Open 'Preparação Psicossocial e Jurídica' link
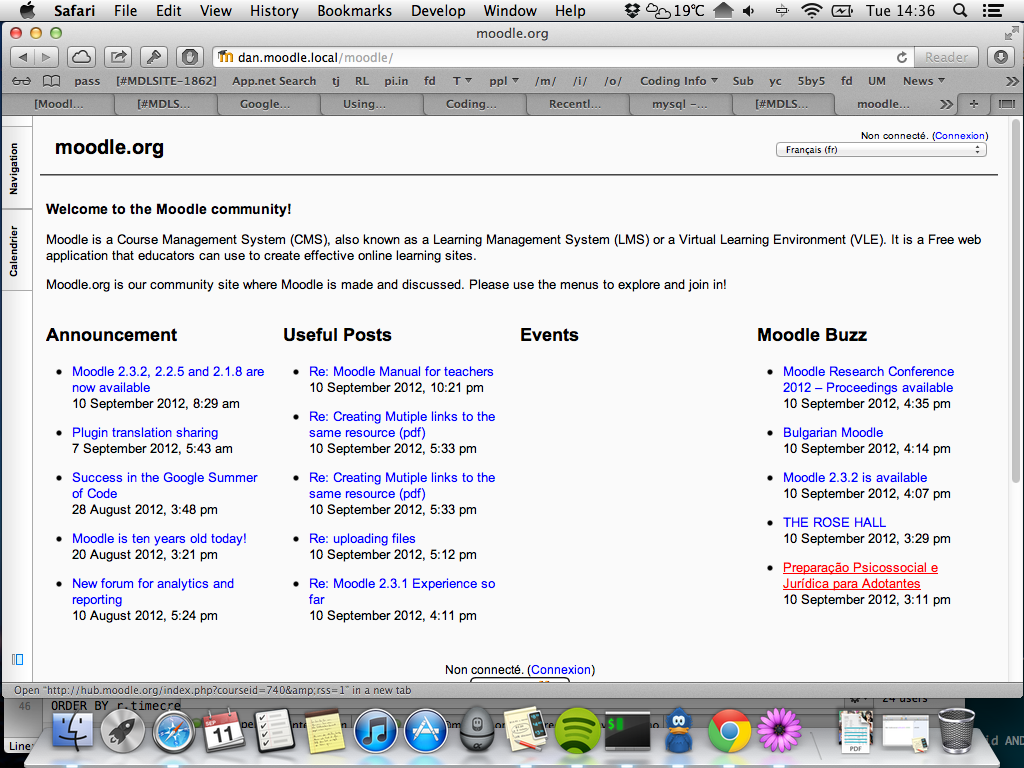Screen dimensions: 1024x768 [x=860, y=575]
